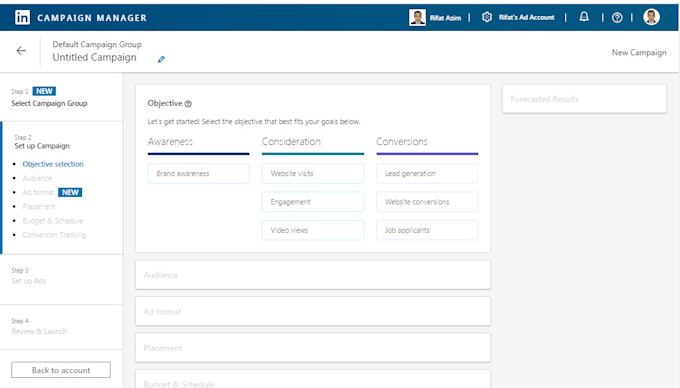
Task: Click the LinkedIn logo icon
Action: (23, 17)
